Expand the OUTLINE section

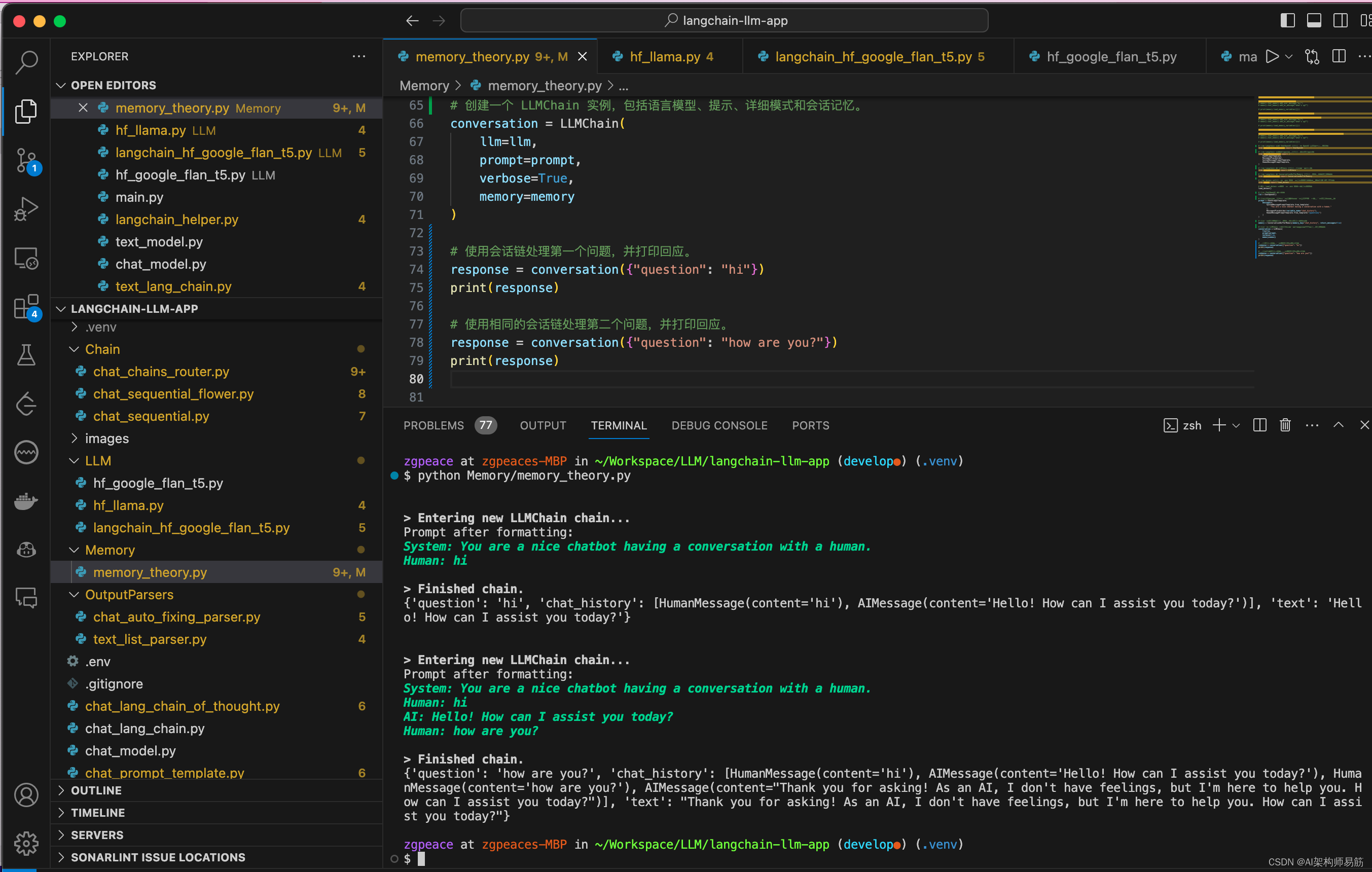96,790
